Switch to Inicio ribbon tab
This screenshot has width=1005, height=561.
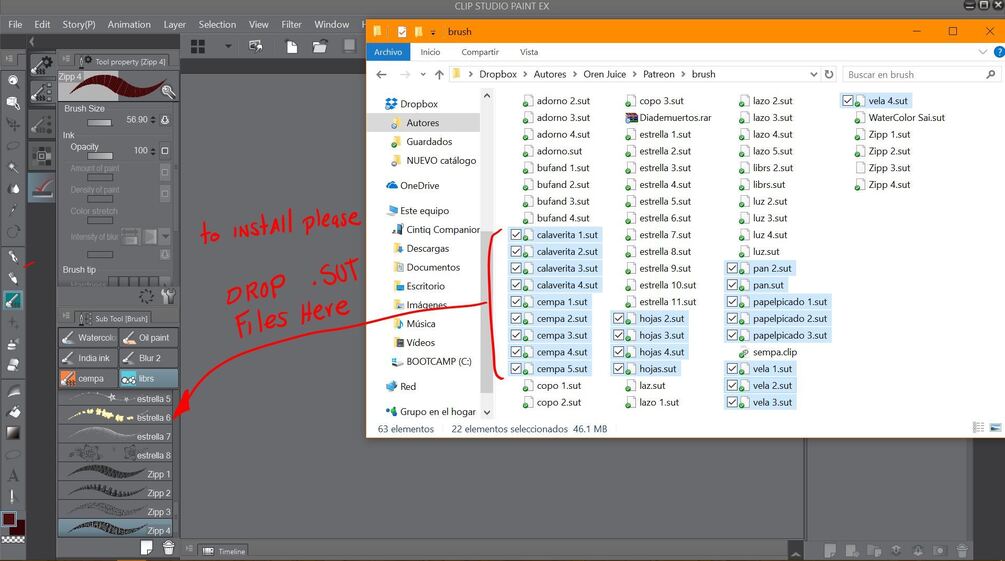(430, 52)
